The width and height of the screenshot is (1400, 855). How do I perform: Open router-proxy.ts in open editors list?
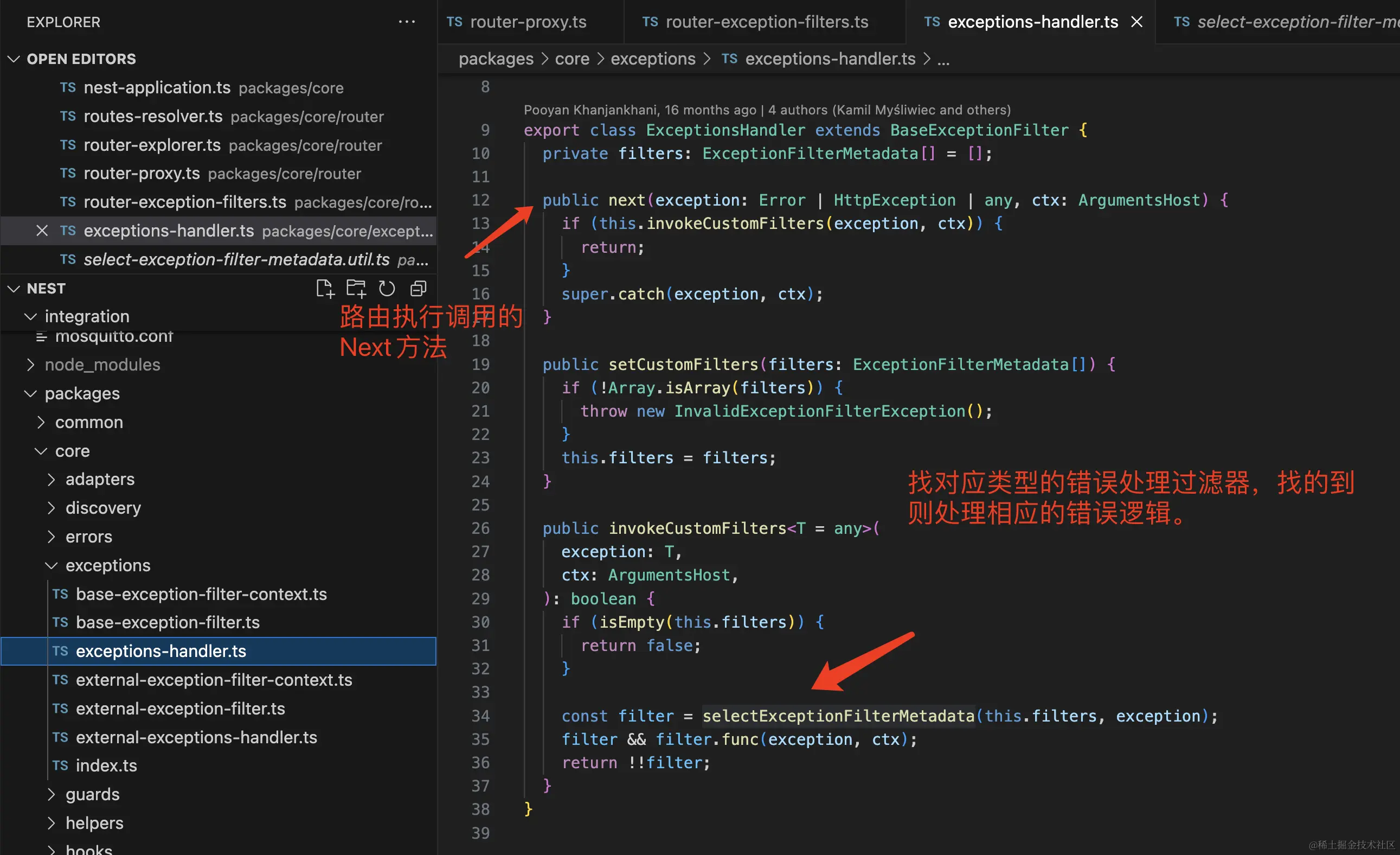point(219,174)
